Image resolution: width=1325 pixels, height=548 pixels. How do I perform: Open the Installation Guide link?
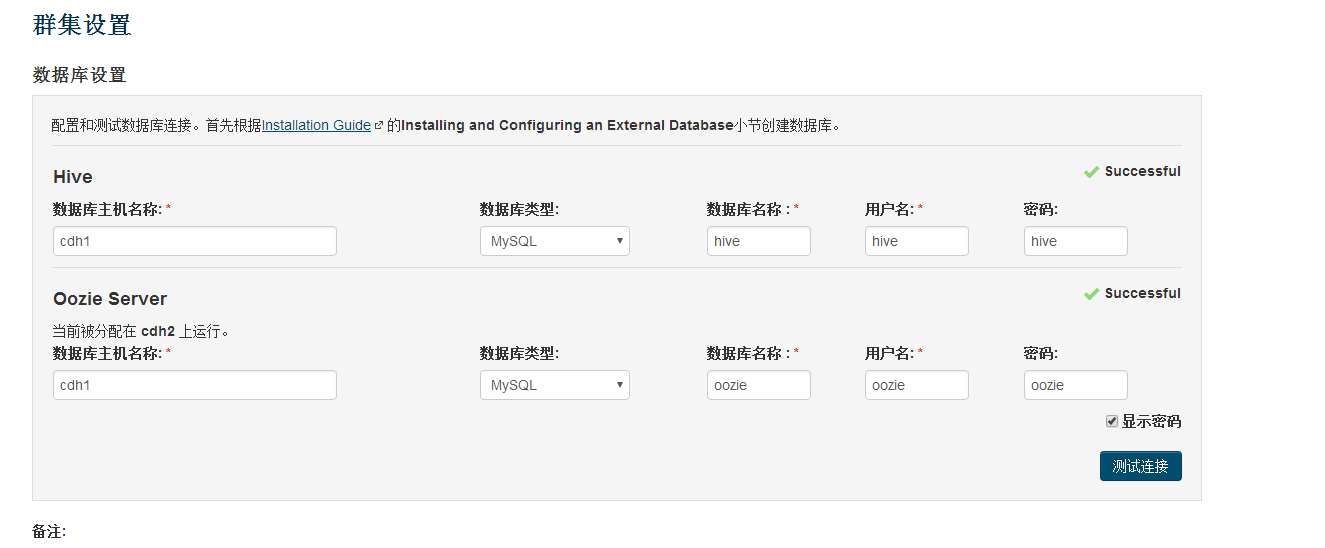(316, 126)
